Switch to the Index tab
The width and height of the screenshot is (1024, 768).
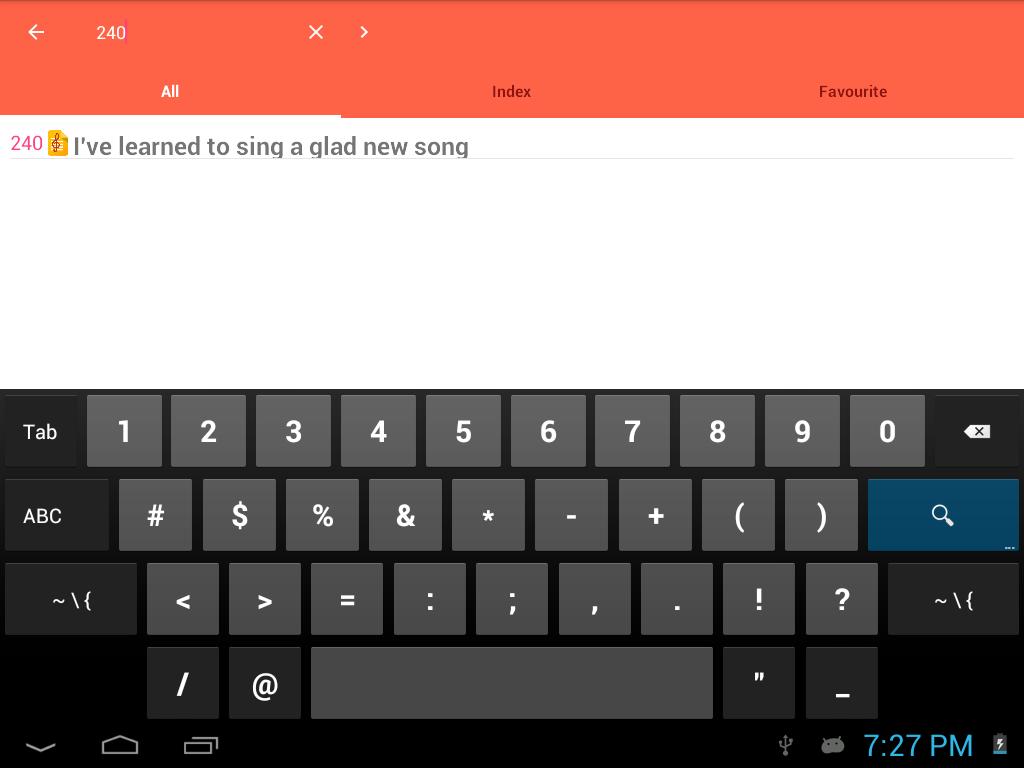[x=511, y=91]
